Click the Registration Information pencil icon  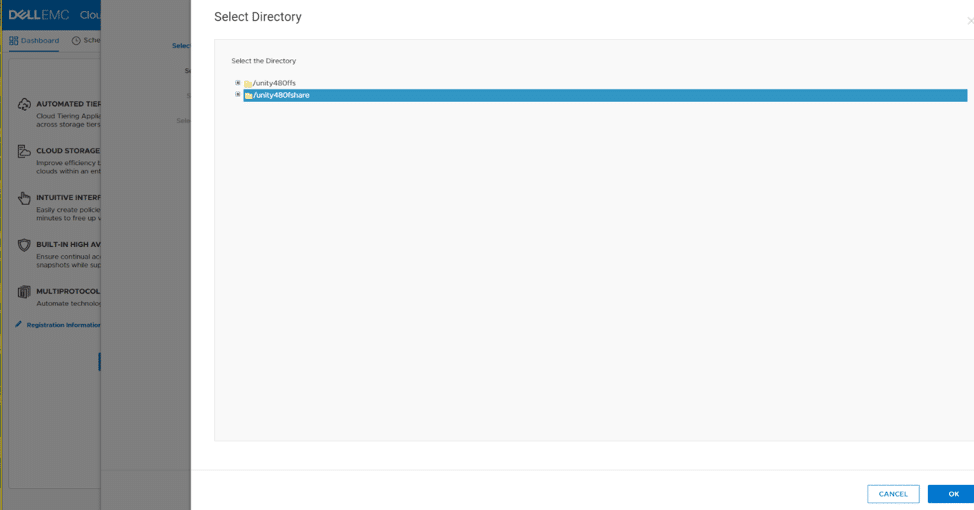(19, 324)
